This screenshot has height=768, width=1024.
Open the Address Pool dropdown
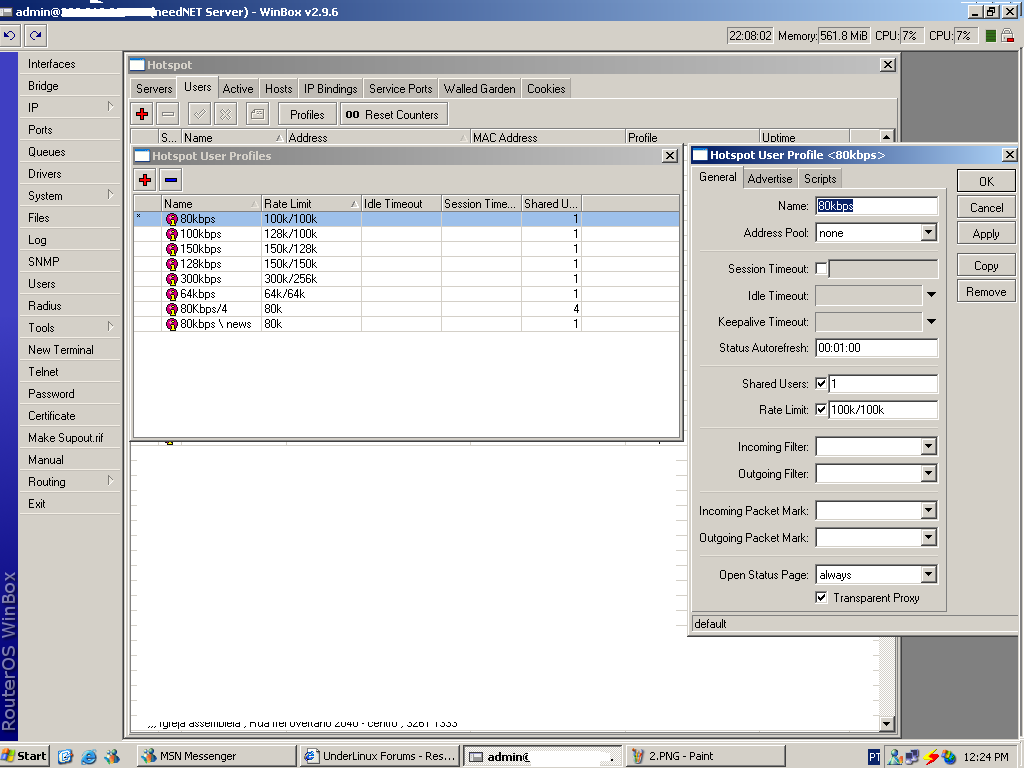(x=928, y=233)
